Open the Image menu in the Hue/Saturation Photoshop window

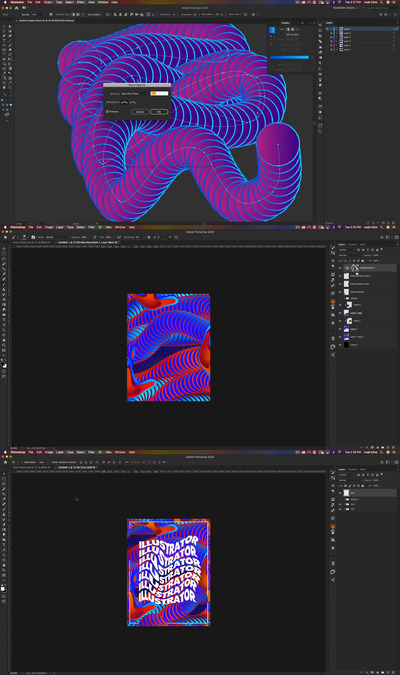(x=49, y=227)
